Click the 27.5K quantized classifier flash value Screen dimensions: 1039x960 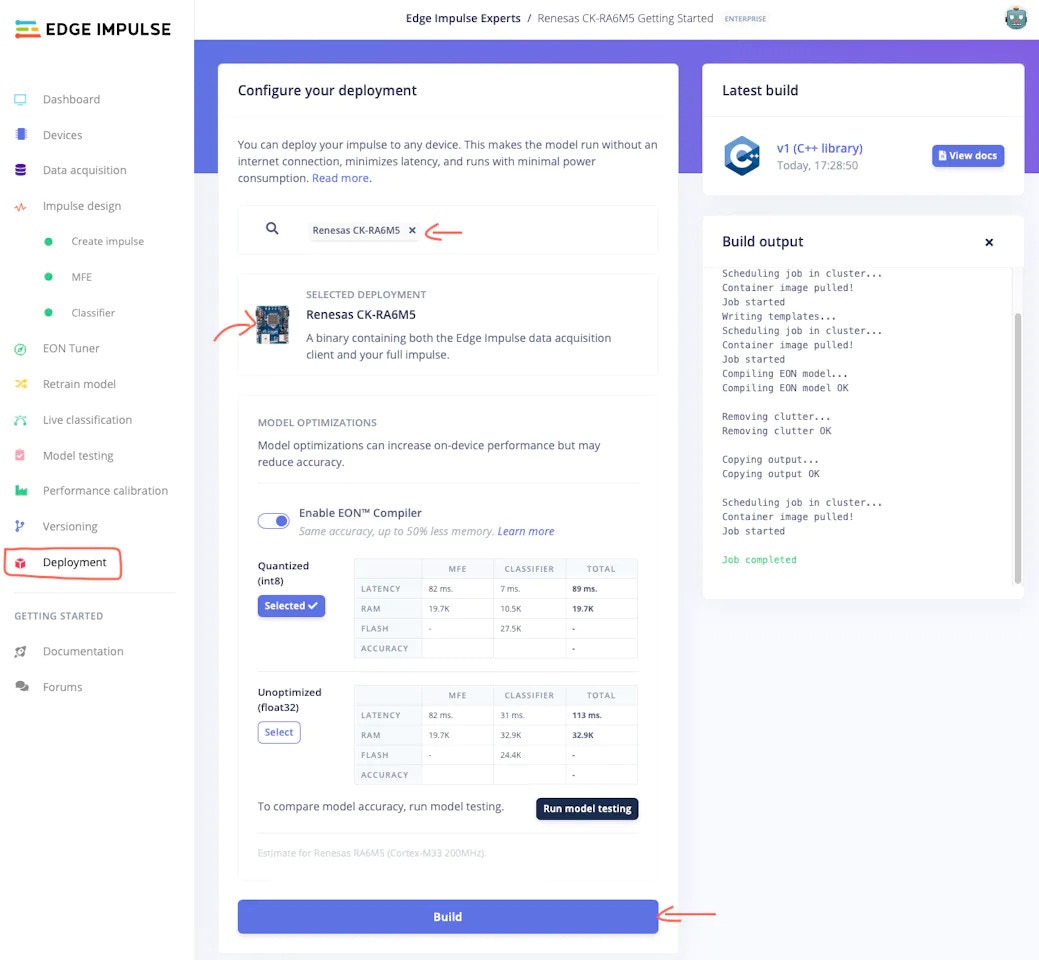coord(511,629)
